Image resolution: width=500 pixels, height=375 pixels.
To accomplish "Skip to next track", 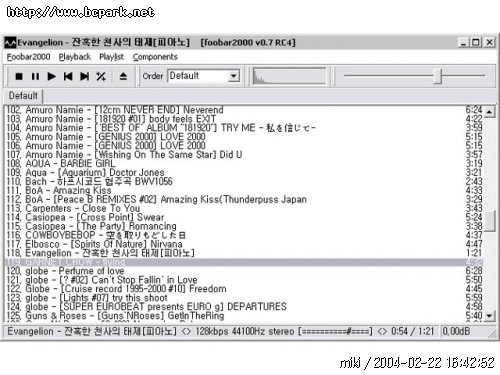I will click(x=85, y=76).
